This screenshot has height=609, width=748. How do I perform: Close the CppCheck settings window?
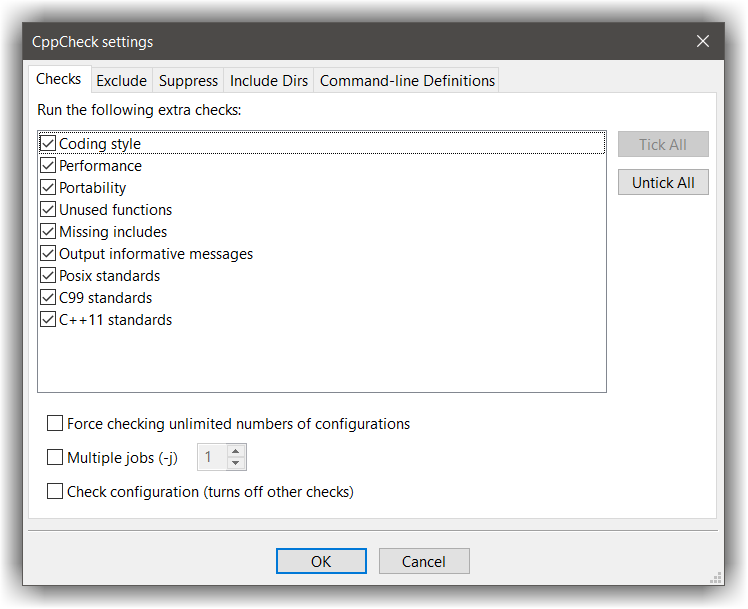[x=703, y=41]
